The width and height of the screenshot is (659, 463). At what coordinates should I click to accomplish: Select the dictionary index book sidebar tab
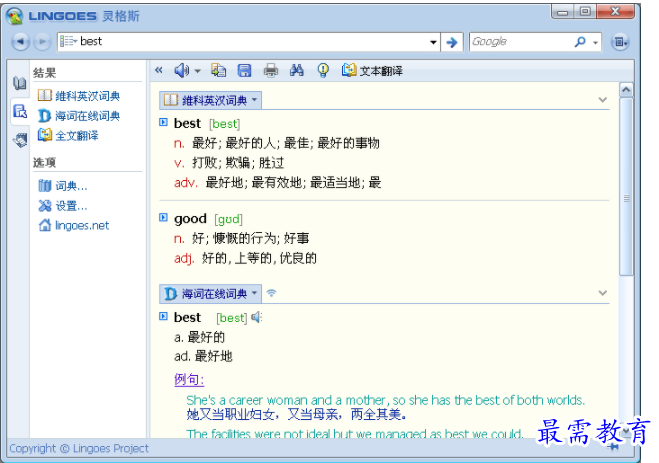[x=19, y=83]
